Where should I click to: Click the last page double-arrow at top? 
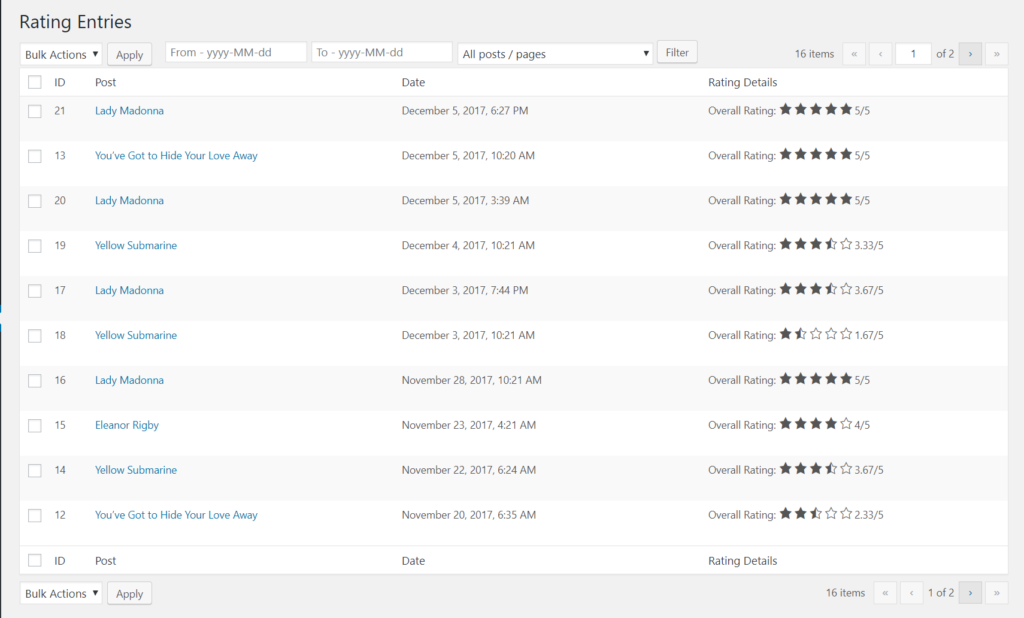coord(995,53)
